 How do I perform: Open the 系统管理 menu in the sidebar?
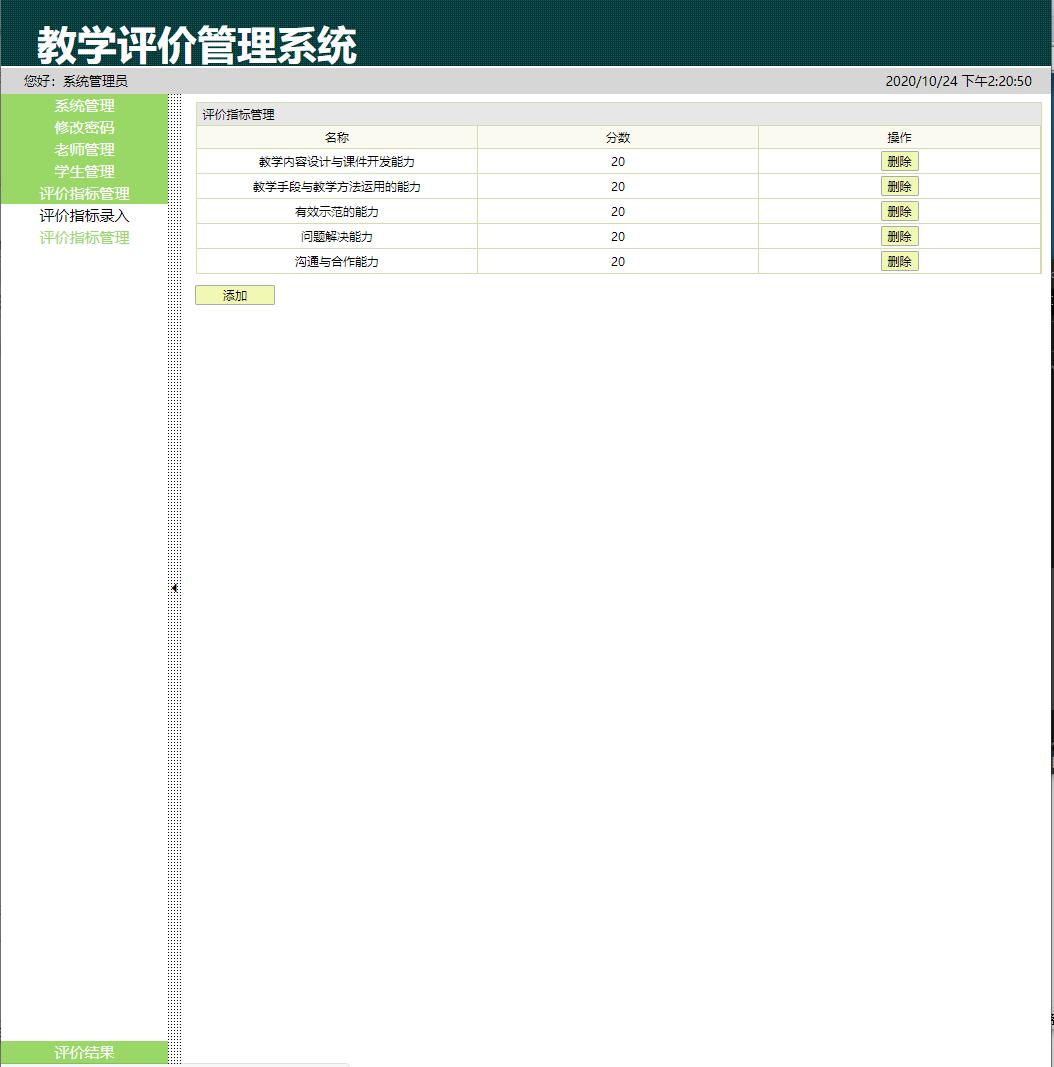coord(86,104)
